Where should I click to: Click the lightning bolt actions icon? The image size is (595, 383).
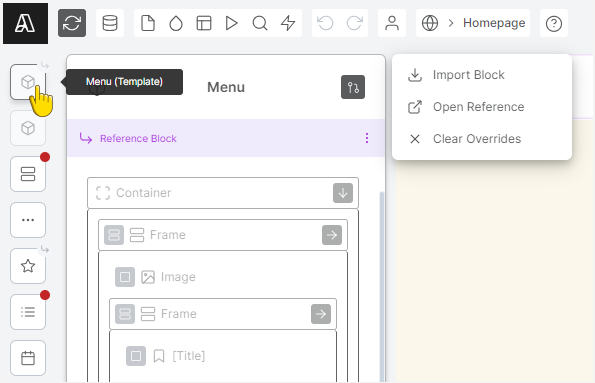pyautogui.click(x=288, y=23)
